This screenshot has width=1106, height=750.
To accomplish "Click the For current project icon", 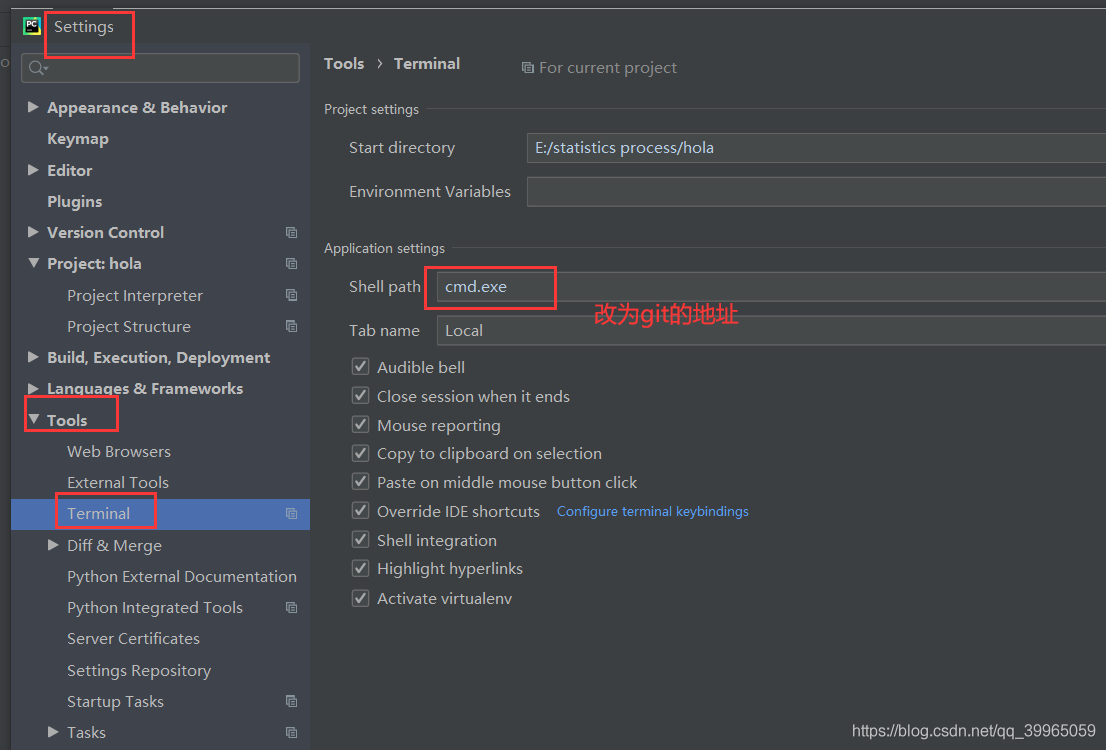I will (x=528, y=68).
